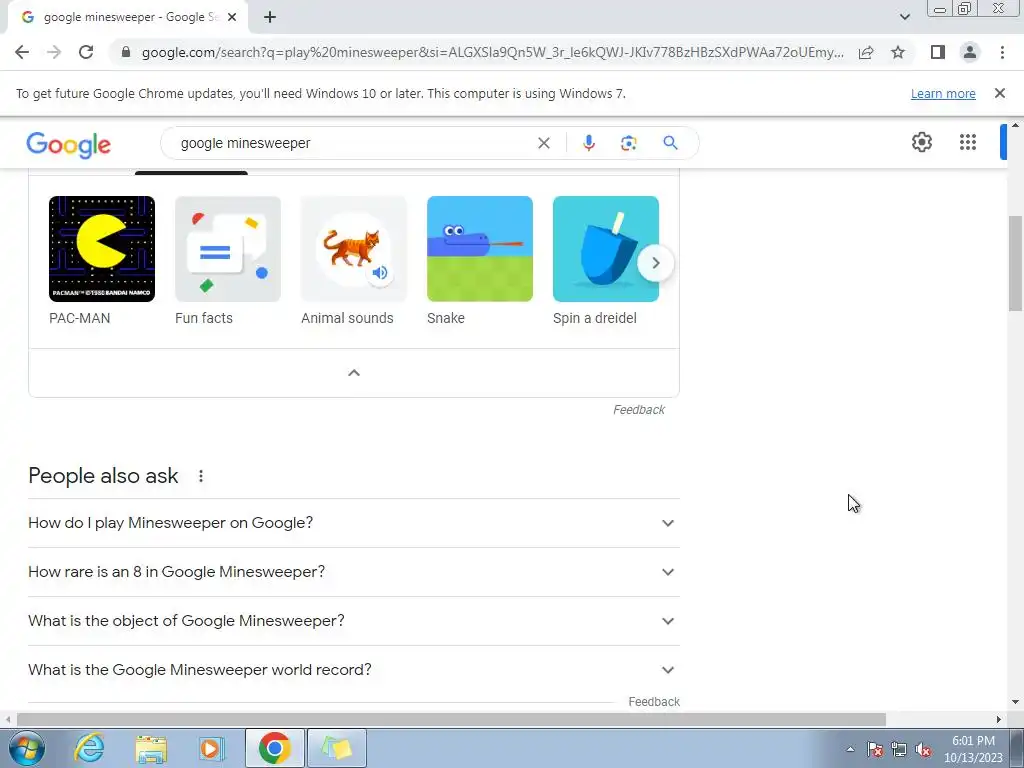This screenshot has width=1024, height=768.
Task: Open Google quick settings gear
Action: (921, 142)
